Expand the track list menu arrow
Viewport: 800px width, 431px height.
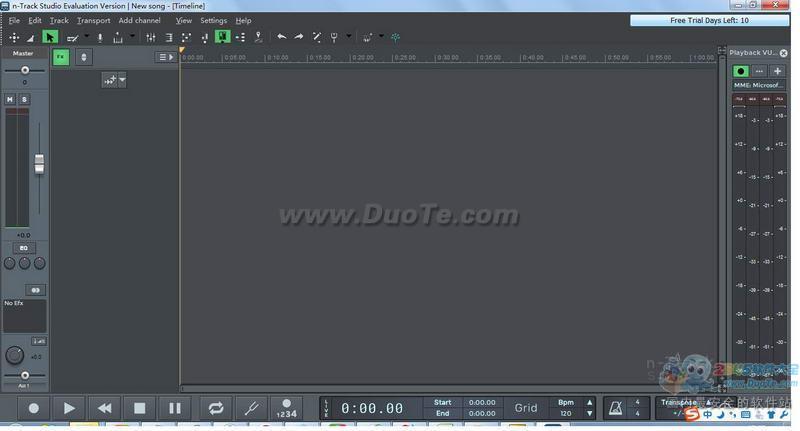pyautogui.click(x=165, y=57)
